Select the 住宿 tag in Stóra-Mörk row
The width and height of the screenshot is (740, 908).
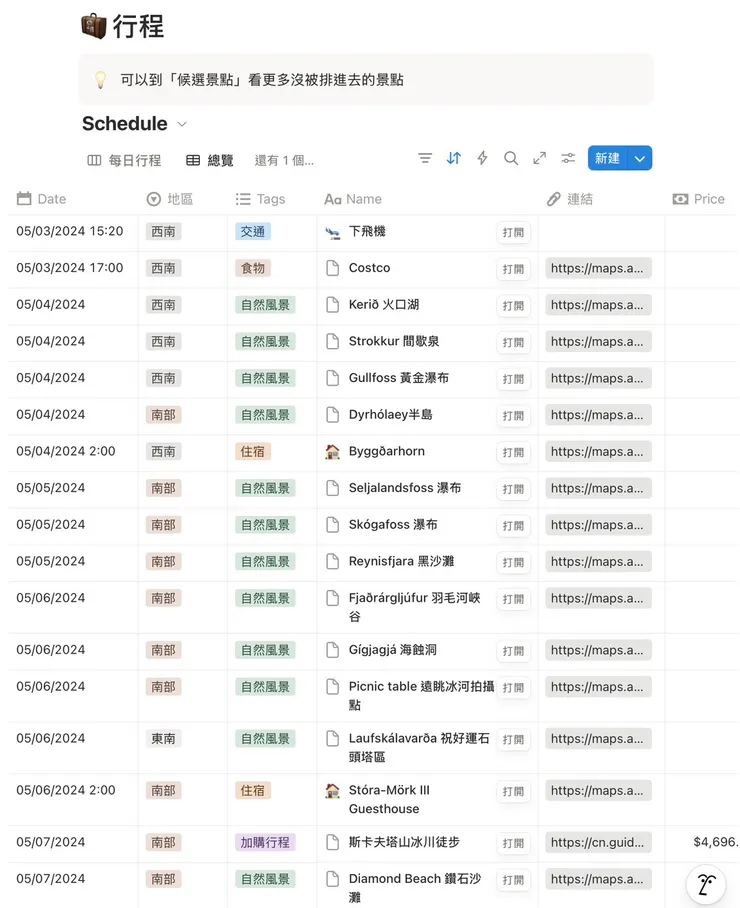252,790
